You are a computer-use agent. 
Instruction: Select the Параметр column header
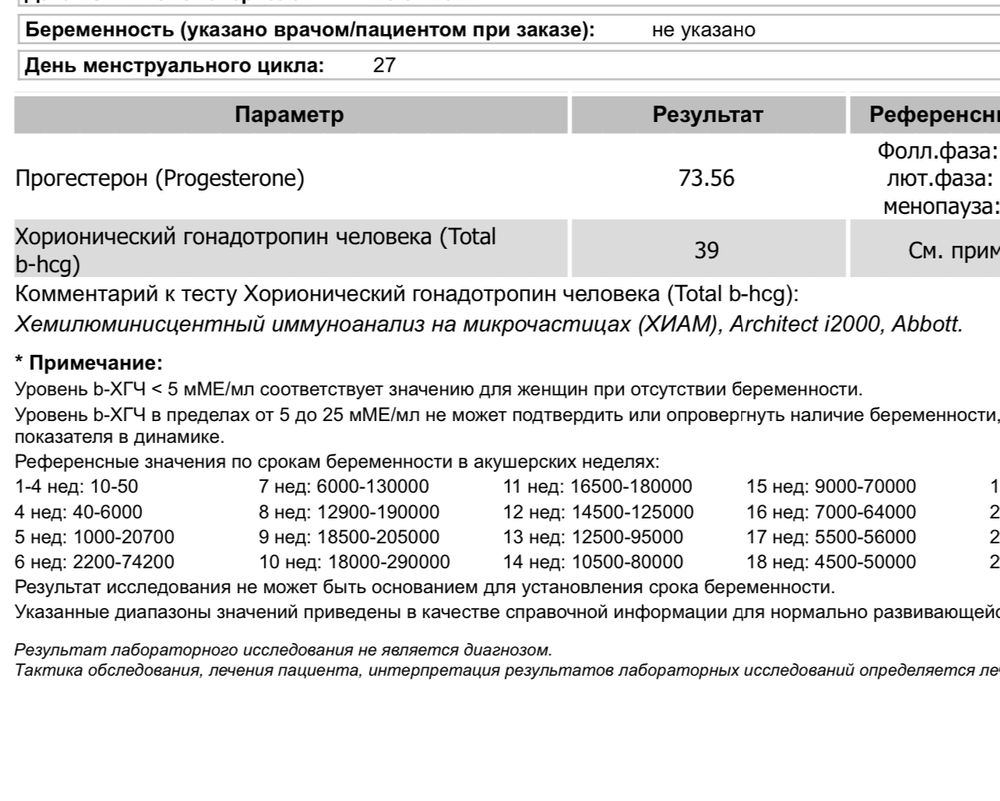coord(289,113)
